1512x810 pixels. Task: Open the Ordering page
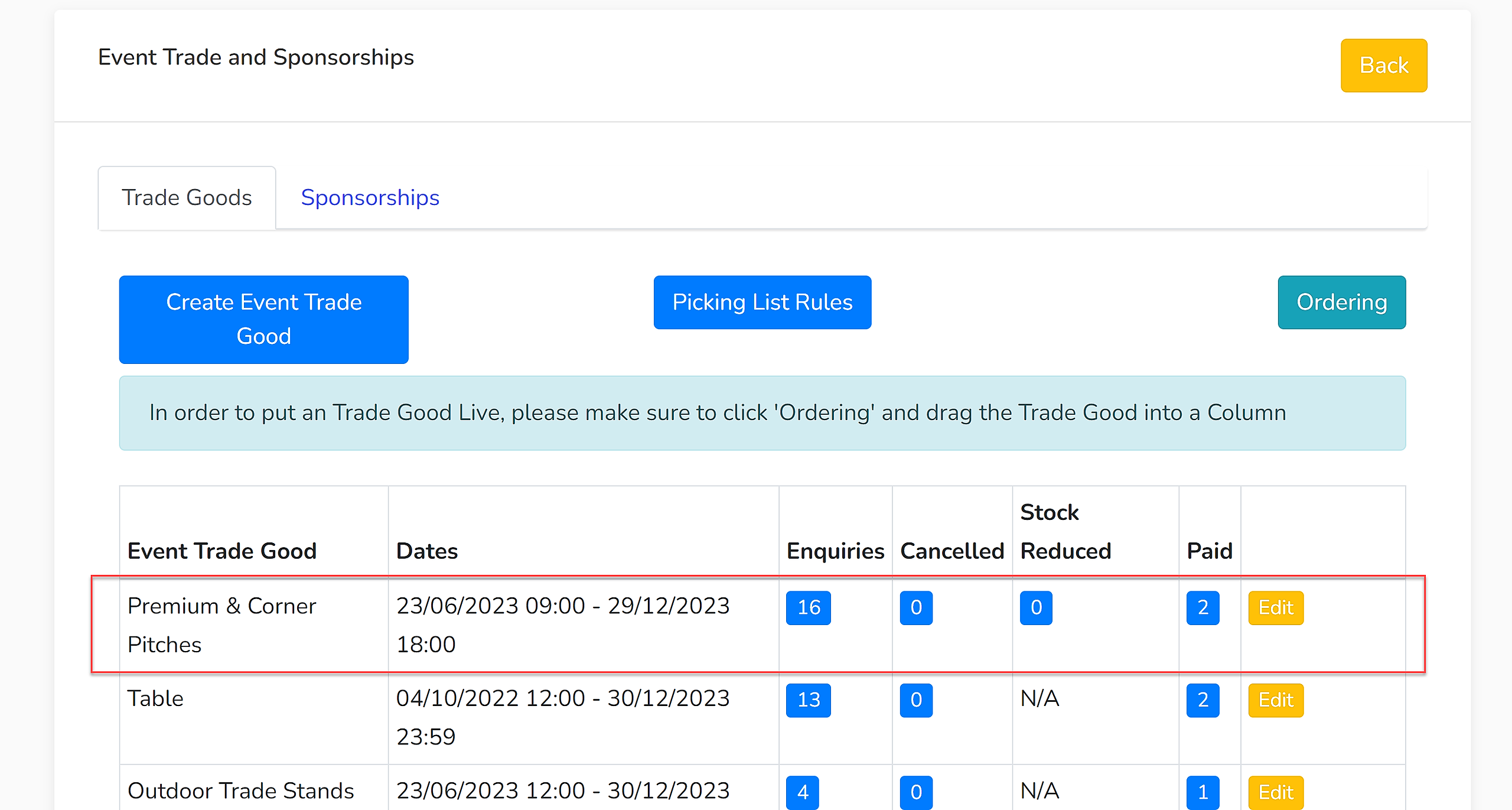click(1341, 302)
